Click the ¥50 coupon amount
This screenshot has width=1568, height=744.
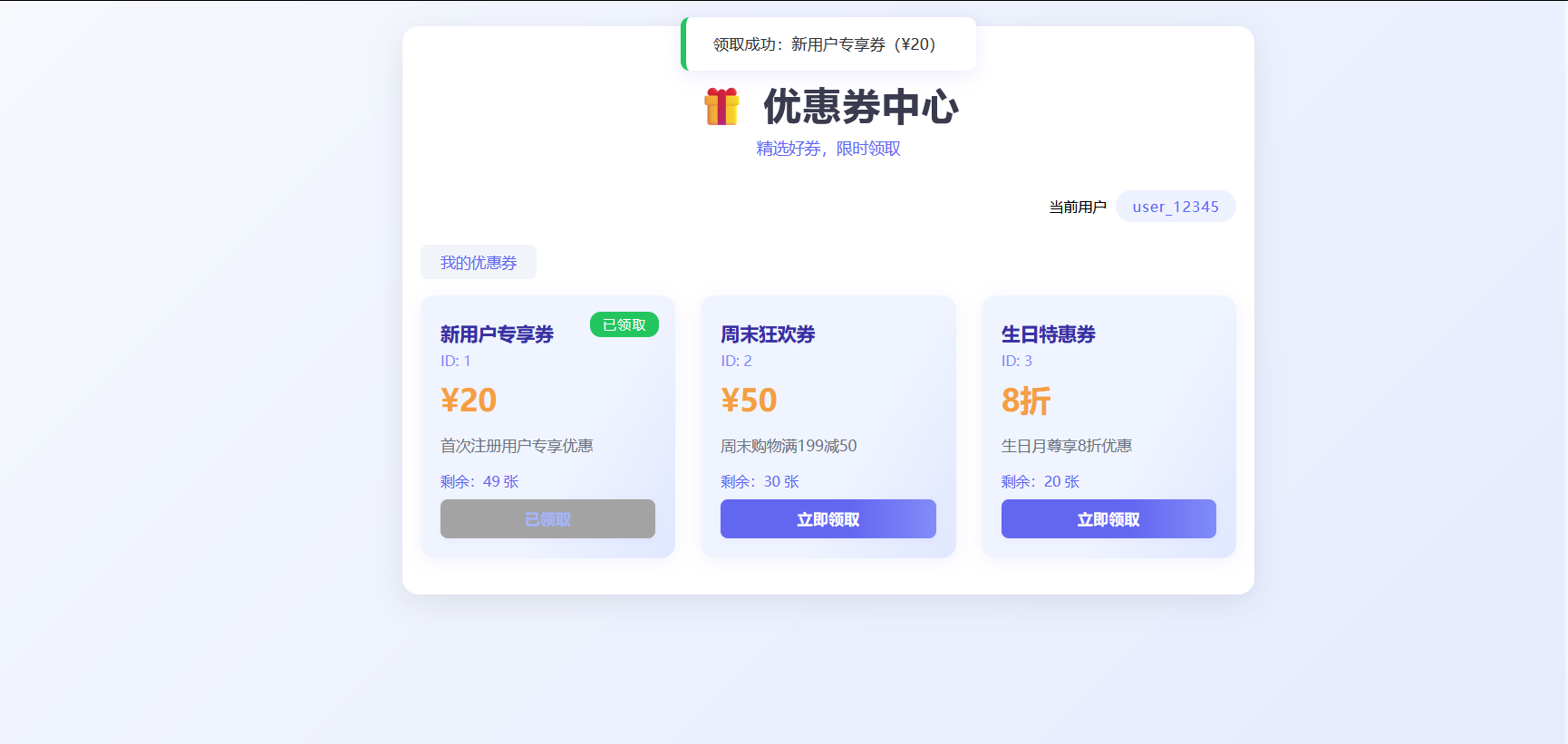tap(749, 400)
